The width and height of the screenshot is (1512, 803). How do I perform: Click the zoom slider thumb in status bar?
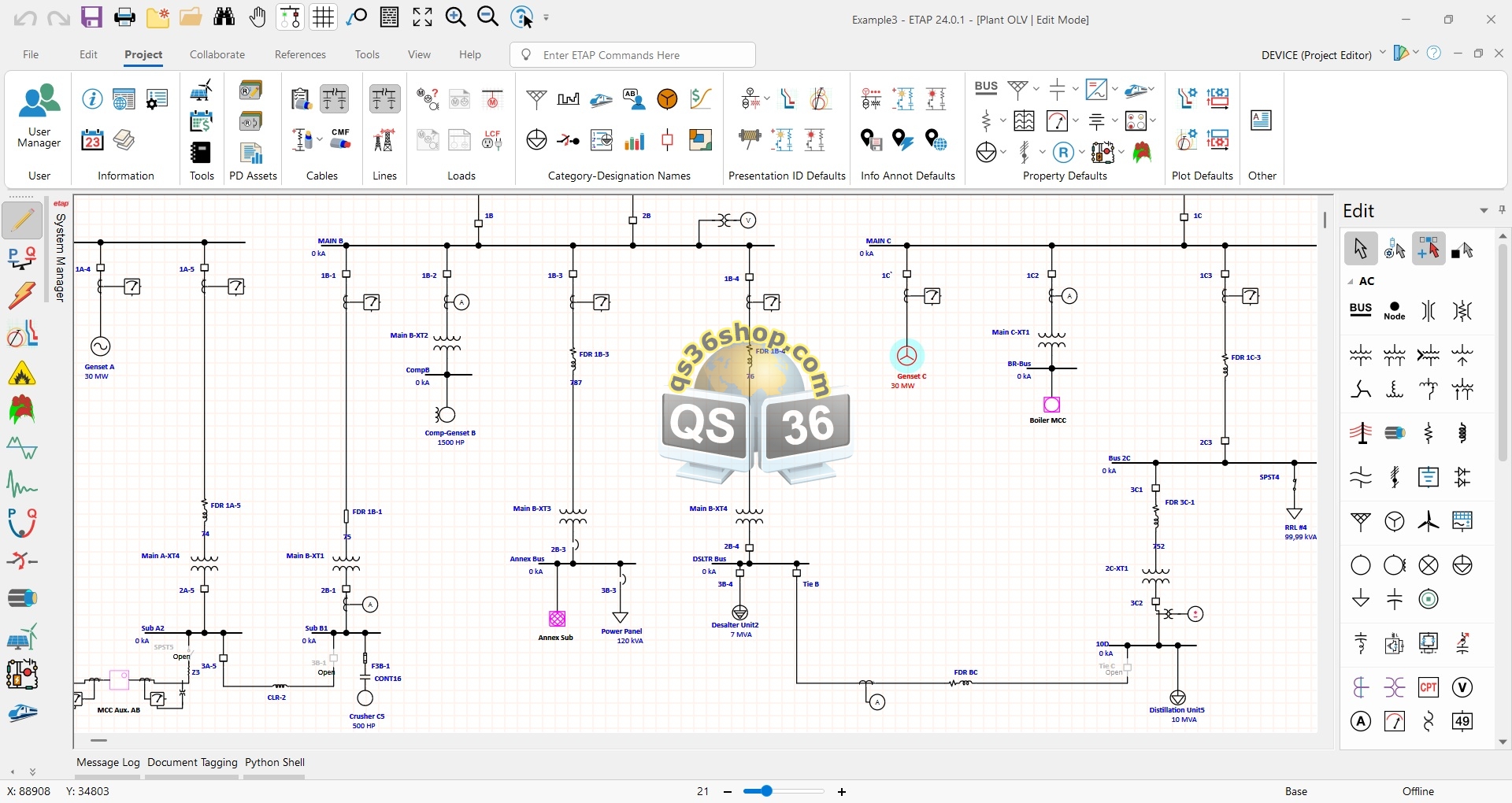(x=766, y=791)
